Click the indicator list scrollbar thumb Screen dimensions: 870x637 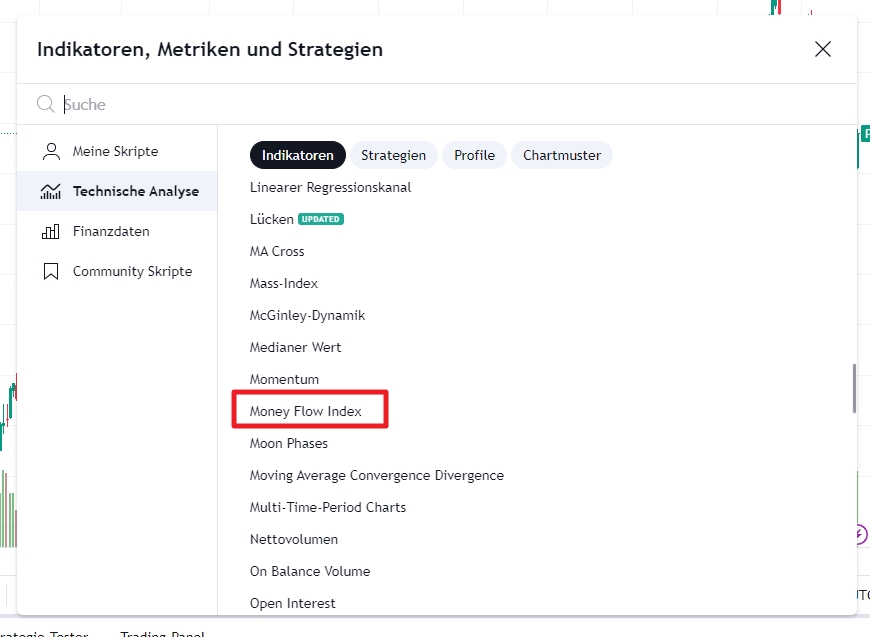click(x=854, y=388)
